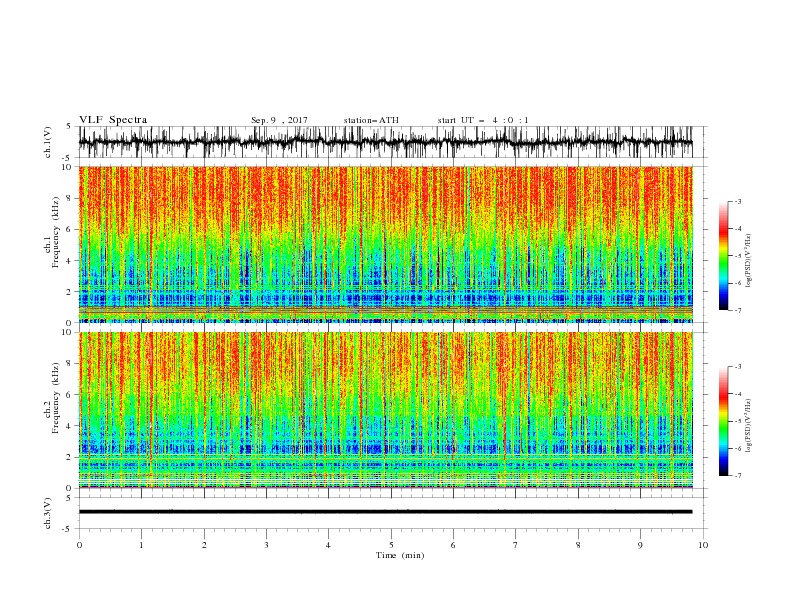
Task: Click the "-4" tick on ch.2 colorbar
Action: (x=737, y=394)
